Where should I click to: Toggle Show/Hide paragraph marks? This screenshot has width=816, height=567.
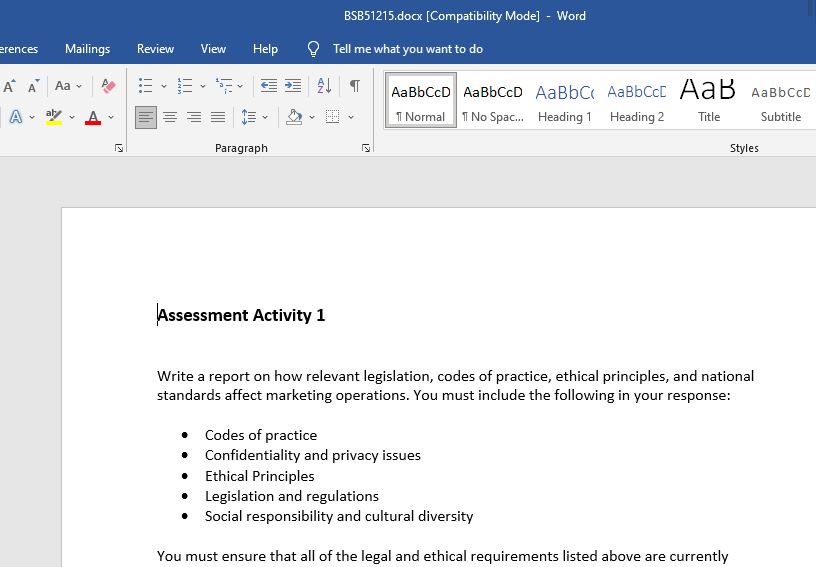pyautogui.click(x=355, y=86)
